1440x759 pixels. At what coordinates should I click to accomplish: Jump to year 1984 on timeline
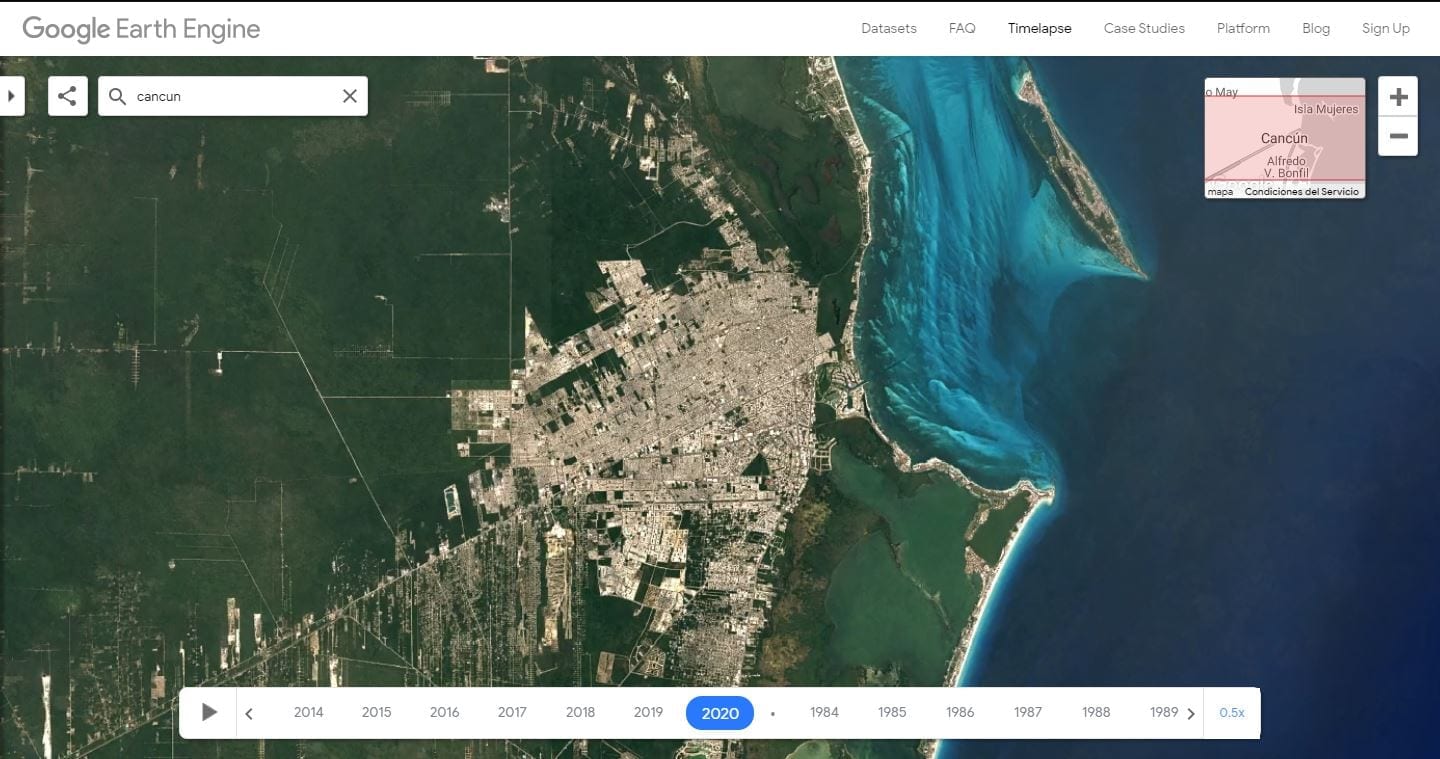click(824, 712)
